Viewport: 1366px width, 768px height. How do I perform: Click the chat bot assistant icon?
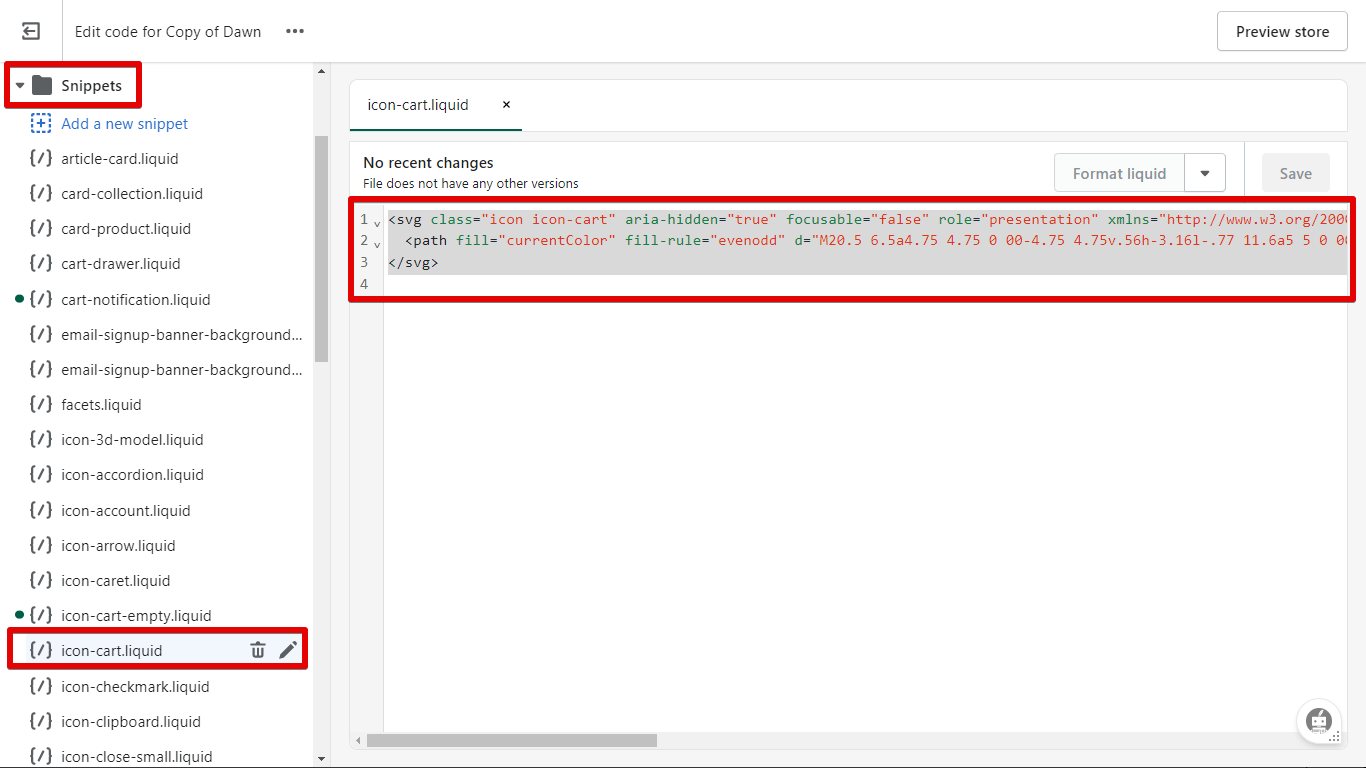pyautogui.click(x=1318, y=720)
